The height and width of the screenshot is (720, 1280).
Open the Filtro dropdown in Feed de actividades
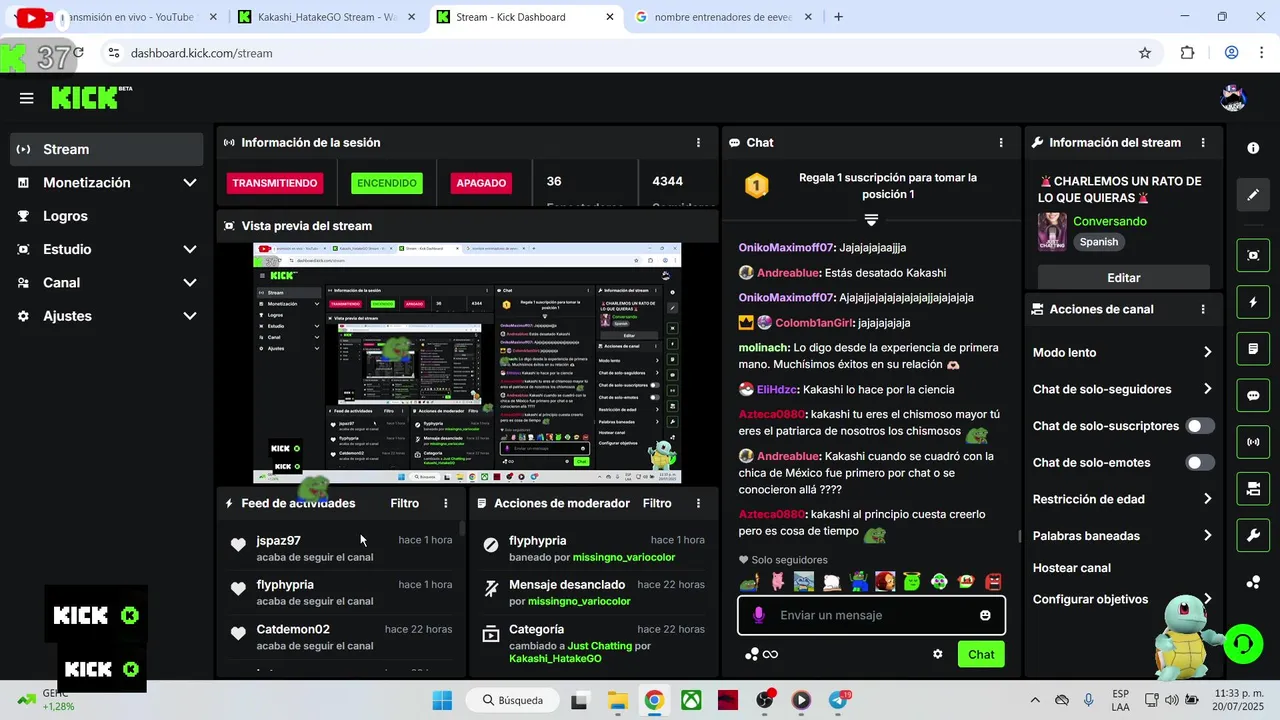pos(405,503)
